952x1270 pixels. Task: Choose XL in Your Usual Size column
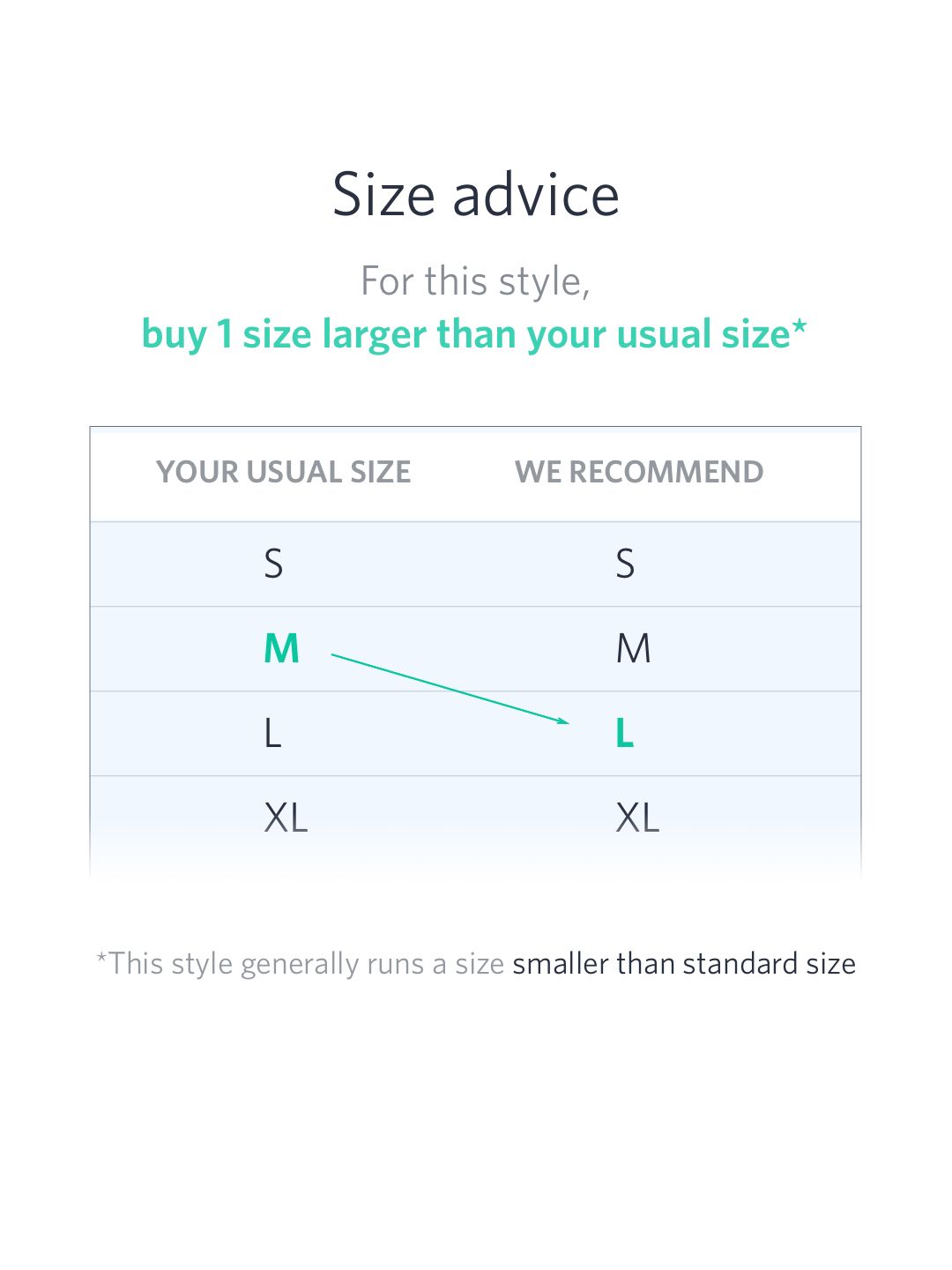click(x=286, y=818)
